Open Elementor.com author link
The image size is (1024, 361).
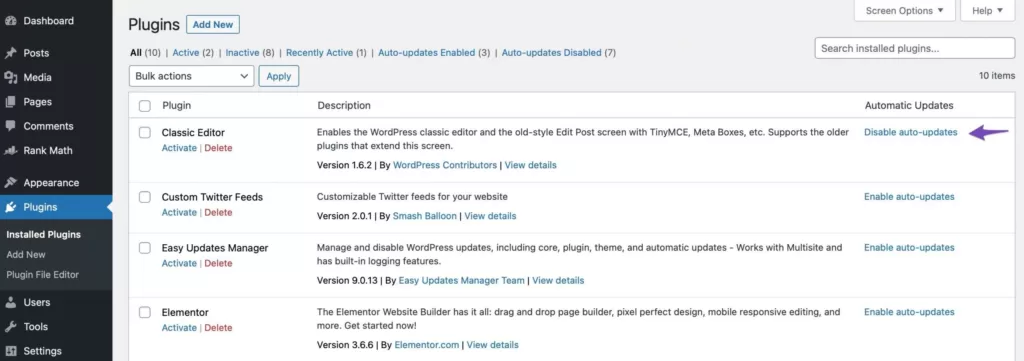426,345
